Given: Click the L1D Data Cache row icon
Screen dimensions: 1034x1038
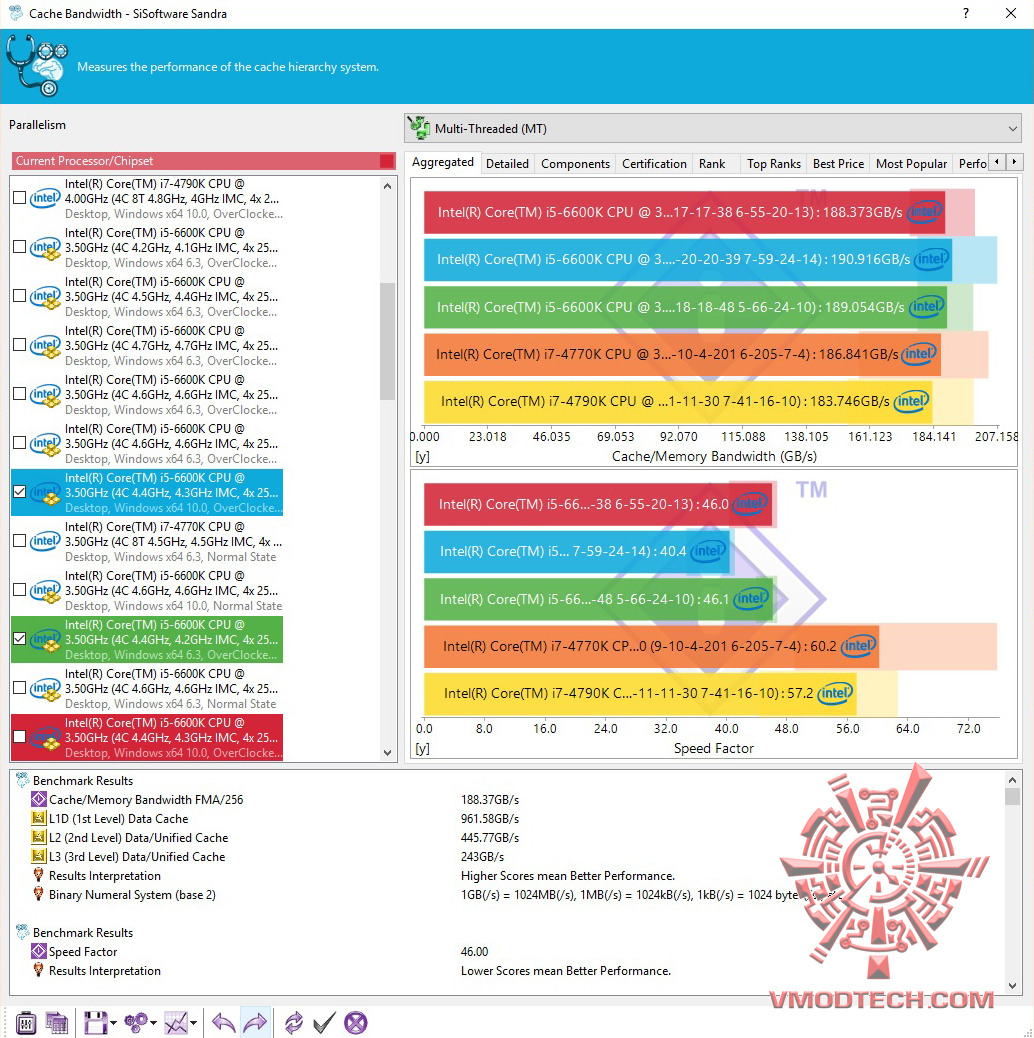Looking at the screenshot, I should (39, 818).
